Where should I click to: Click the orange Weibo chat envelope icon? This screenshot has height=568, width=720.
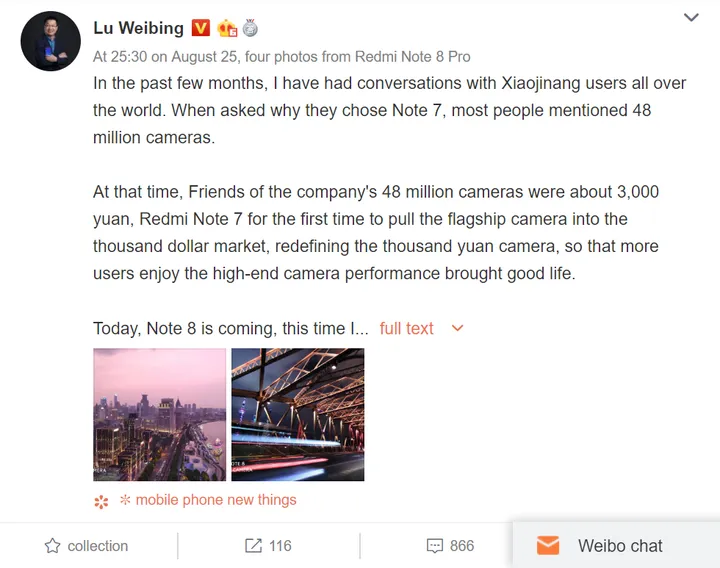tap(548, 546)
